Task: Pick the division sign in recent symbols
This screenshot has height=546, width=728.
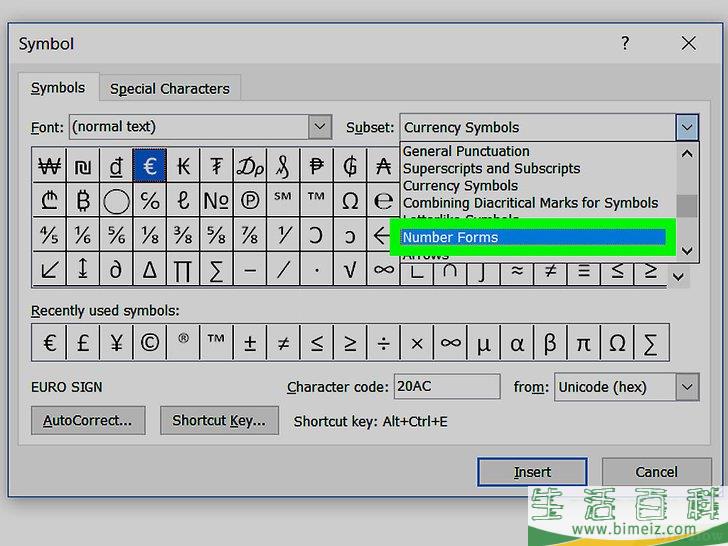Action: [384, 343]
